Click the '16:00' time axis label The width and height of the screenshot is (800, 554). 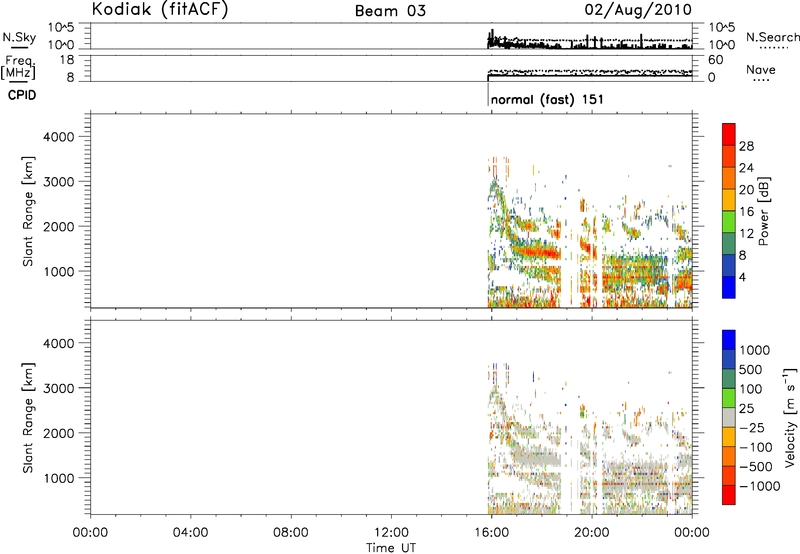[x=491, y=533]
